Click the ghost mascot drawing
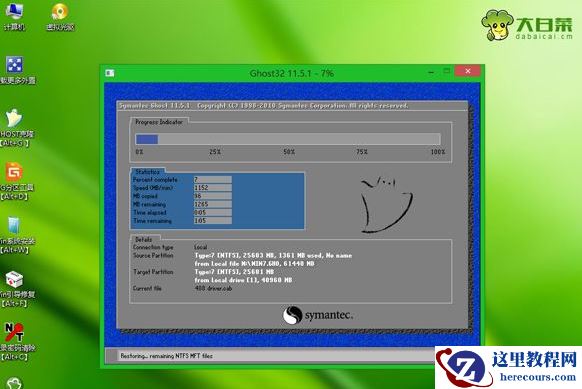Viewport: 582px width, 389px height. (386, 205)
